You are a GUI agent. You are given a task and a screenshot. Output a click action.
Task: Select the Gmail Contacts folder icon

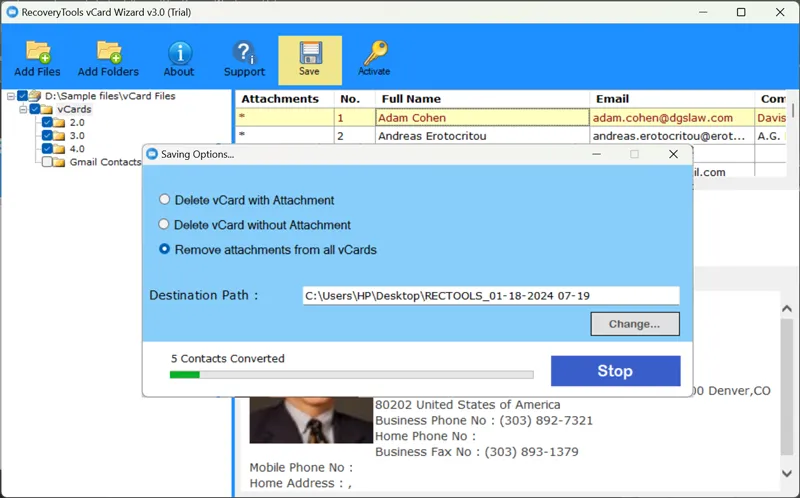59,162
